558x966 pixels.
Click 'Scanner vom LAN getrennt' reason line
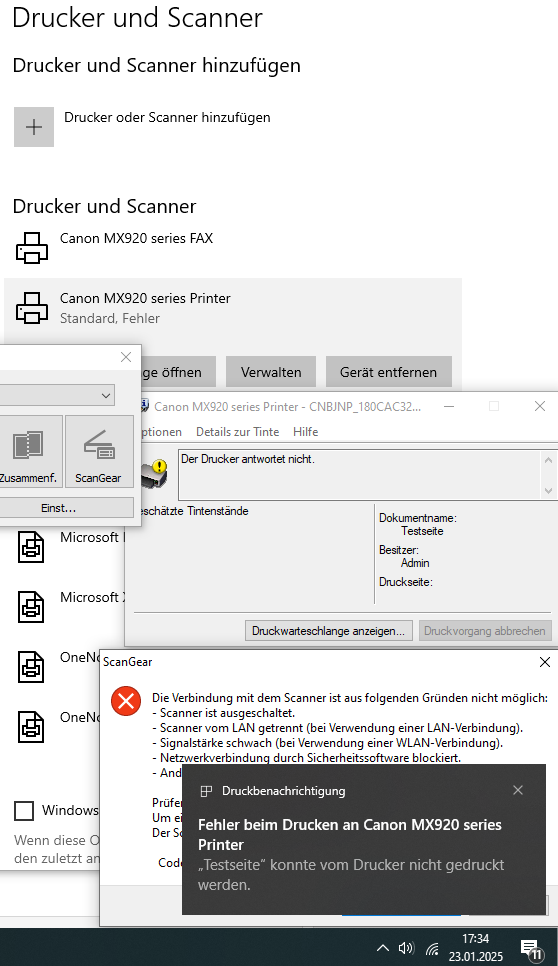[x=338, y=728]
